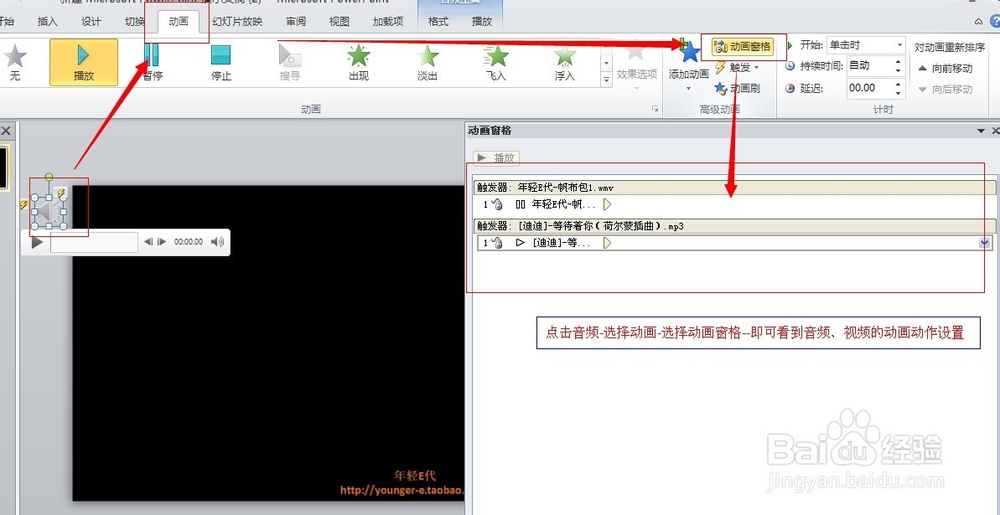
Task: Click the 播放 button in animation pane
Action: click(x=496, y=157)
